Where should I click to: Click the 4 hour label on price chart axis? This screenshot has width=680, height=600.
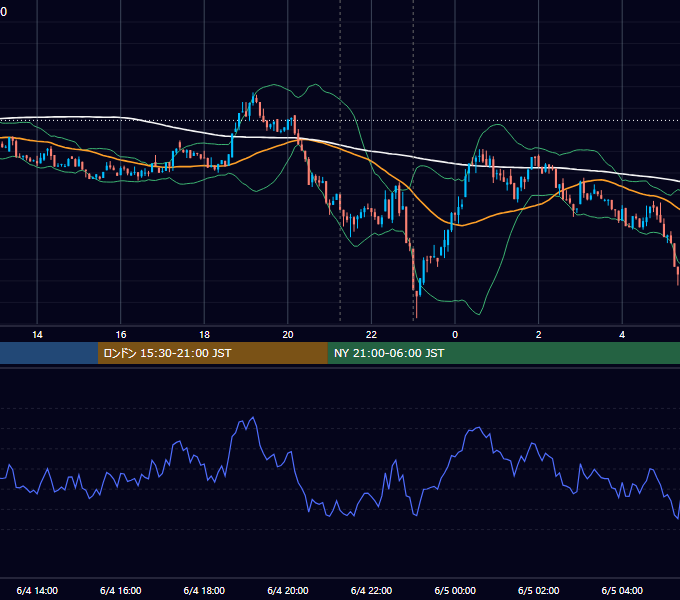point(622,335)
